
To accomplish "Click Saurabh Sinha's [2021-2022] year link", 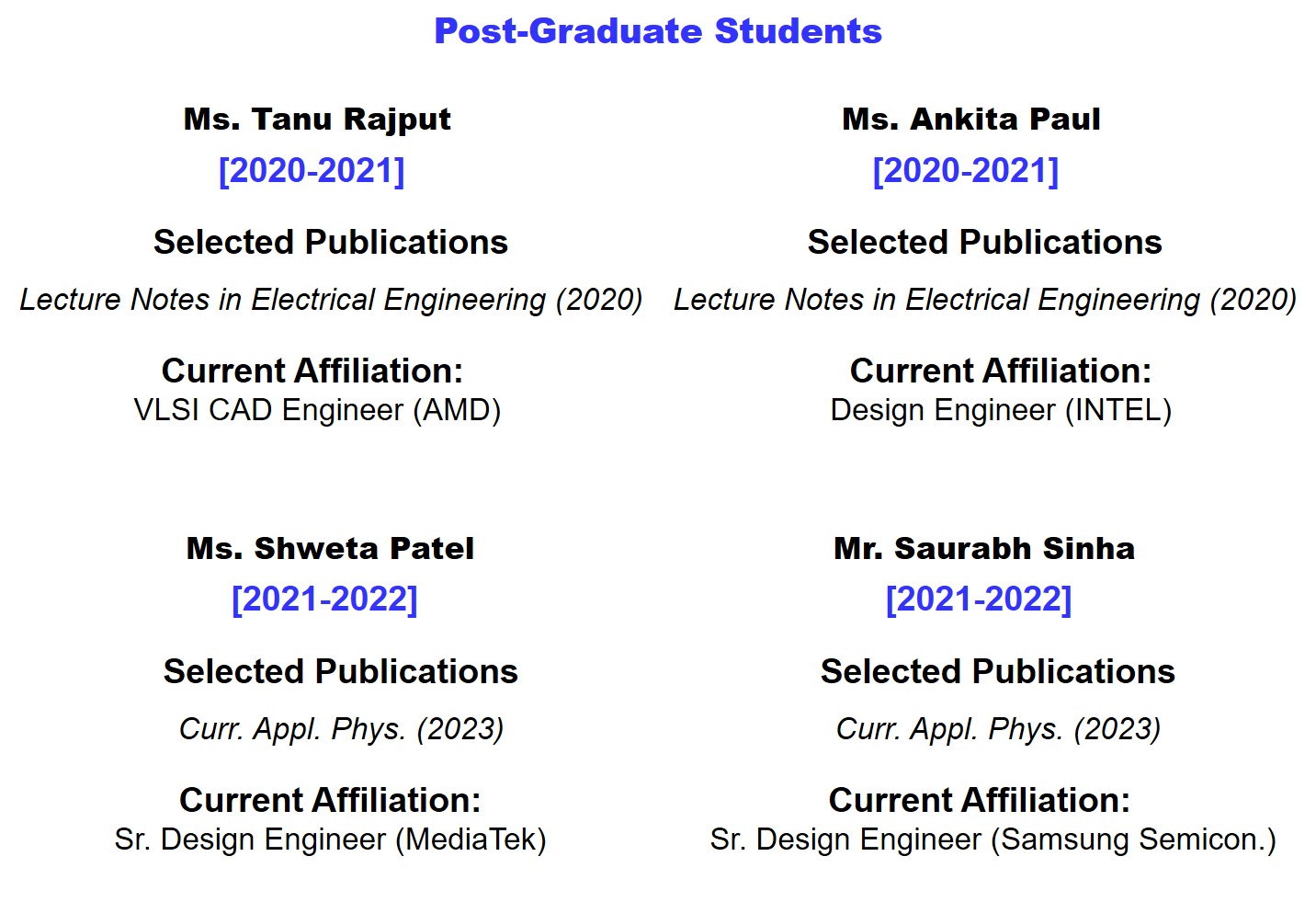I will tap(978, 599).
